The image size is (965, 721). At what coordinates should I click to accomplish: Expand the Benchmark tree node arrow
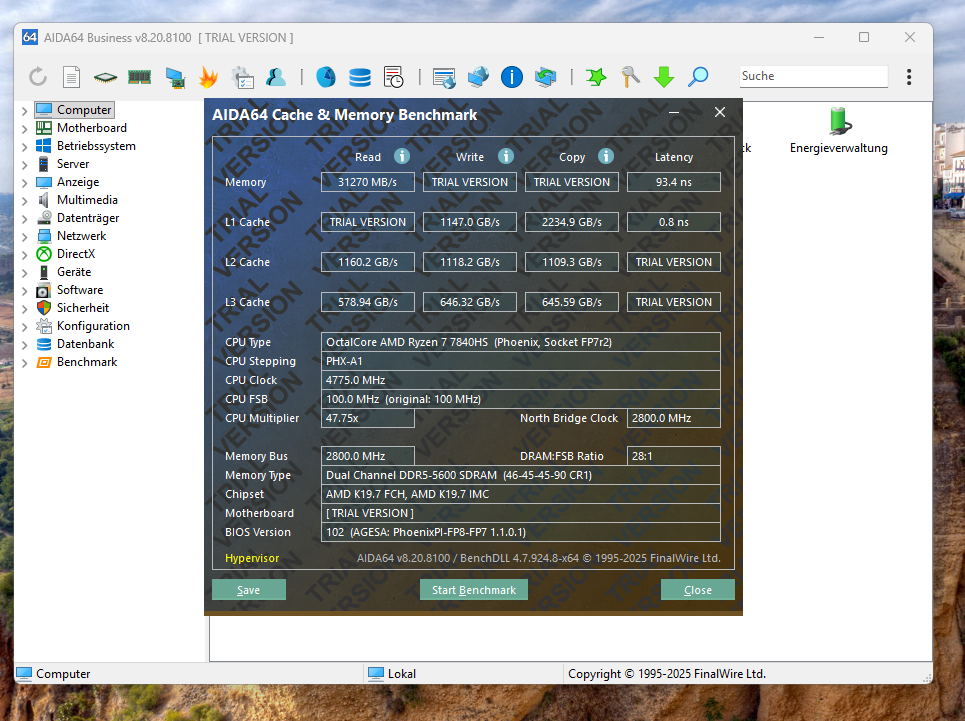[x=24, y=363]
